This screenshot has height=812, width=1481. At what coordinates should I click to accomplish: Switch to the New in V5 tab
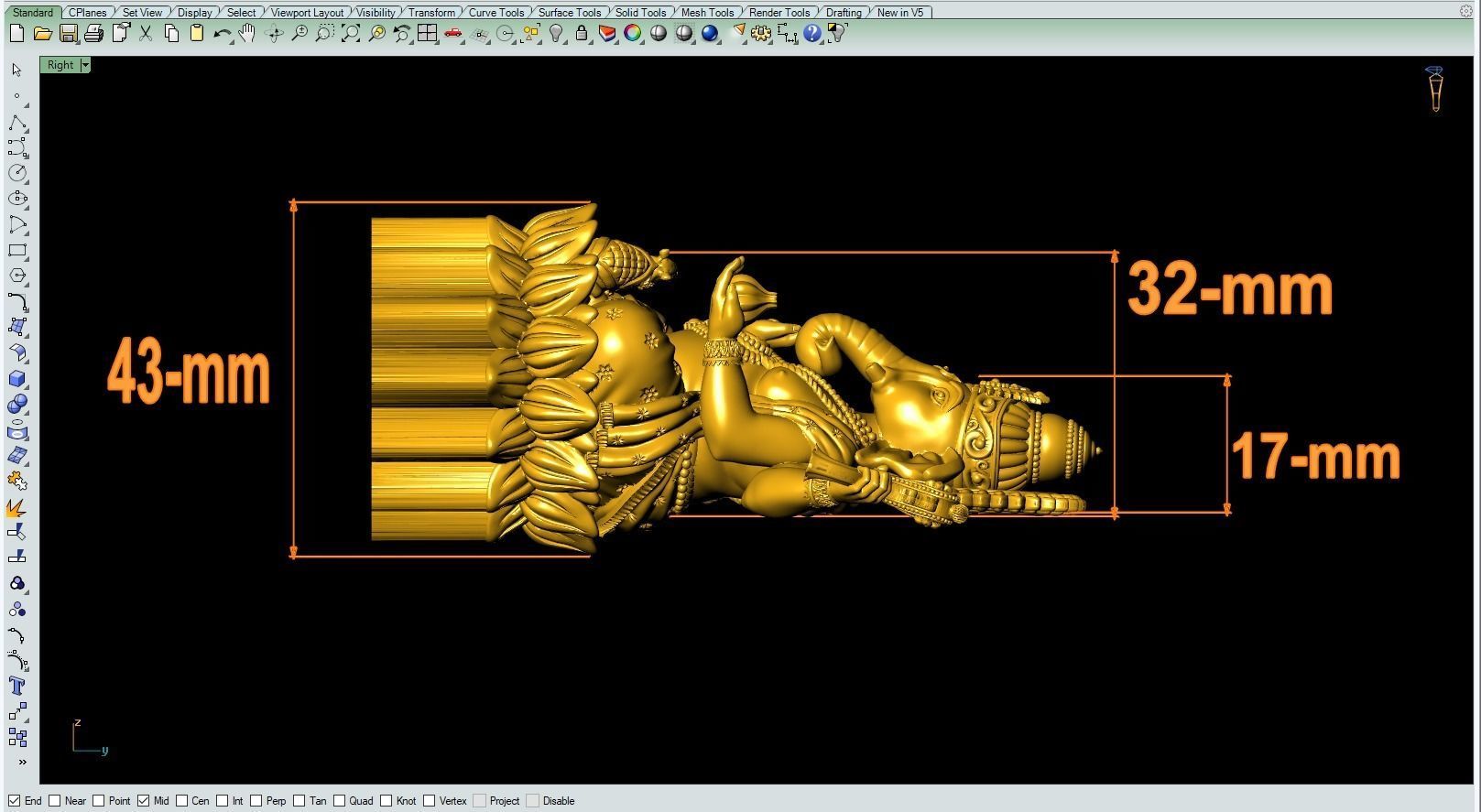pos(900,13)
